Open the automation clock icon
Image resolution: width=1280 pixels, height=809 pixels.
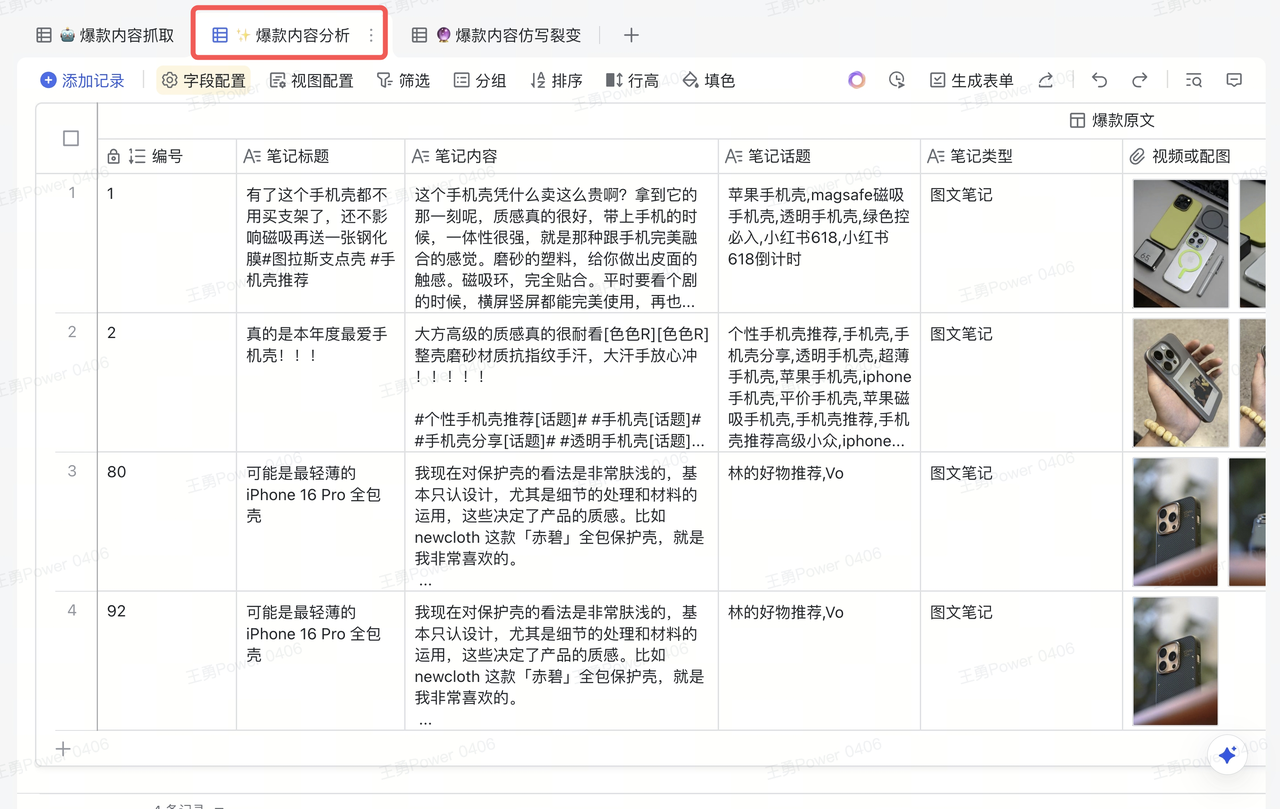point(897,80)
